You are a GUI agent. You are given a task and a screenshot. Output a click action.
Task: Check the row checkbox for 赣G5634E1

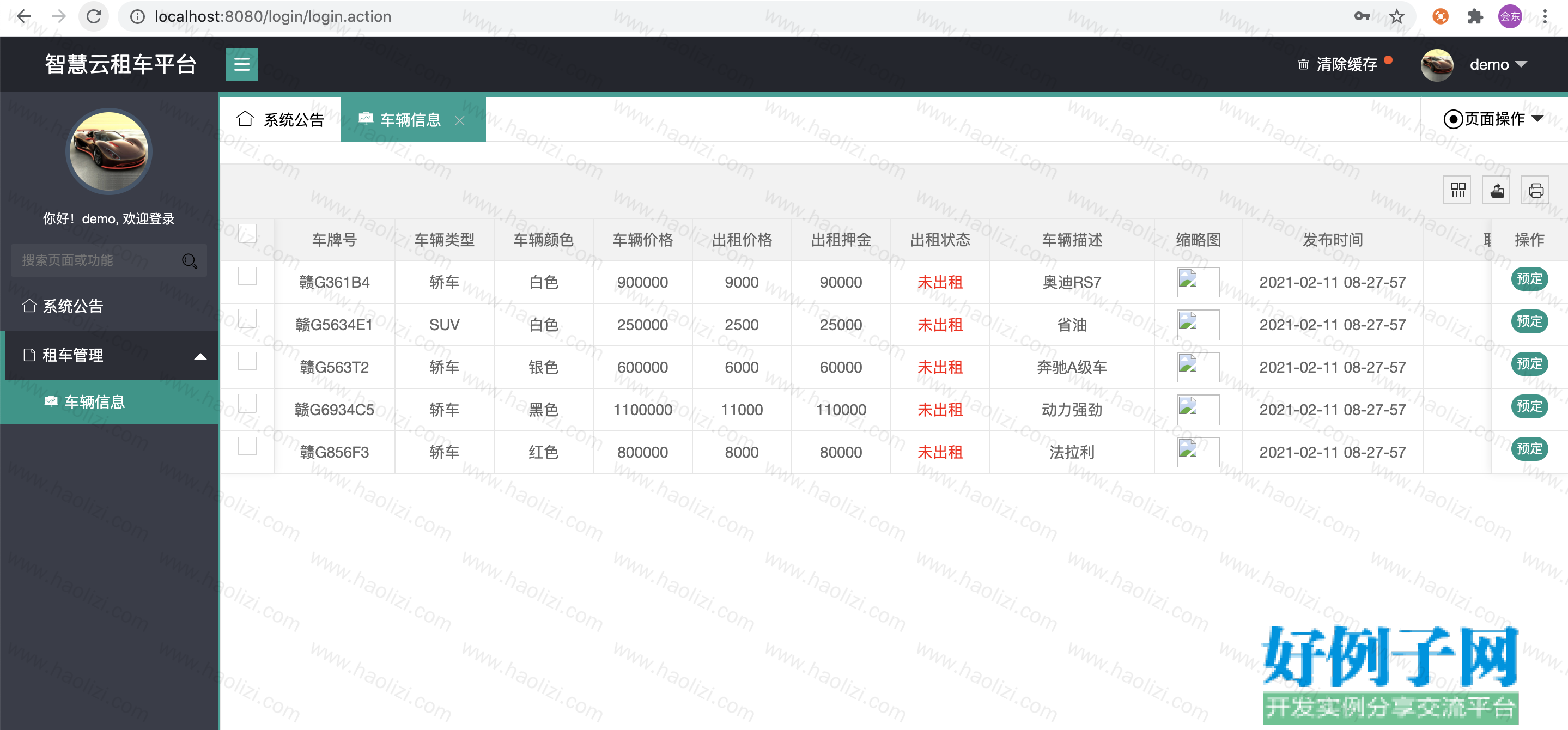[247, 319]
